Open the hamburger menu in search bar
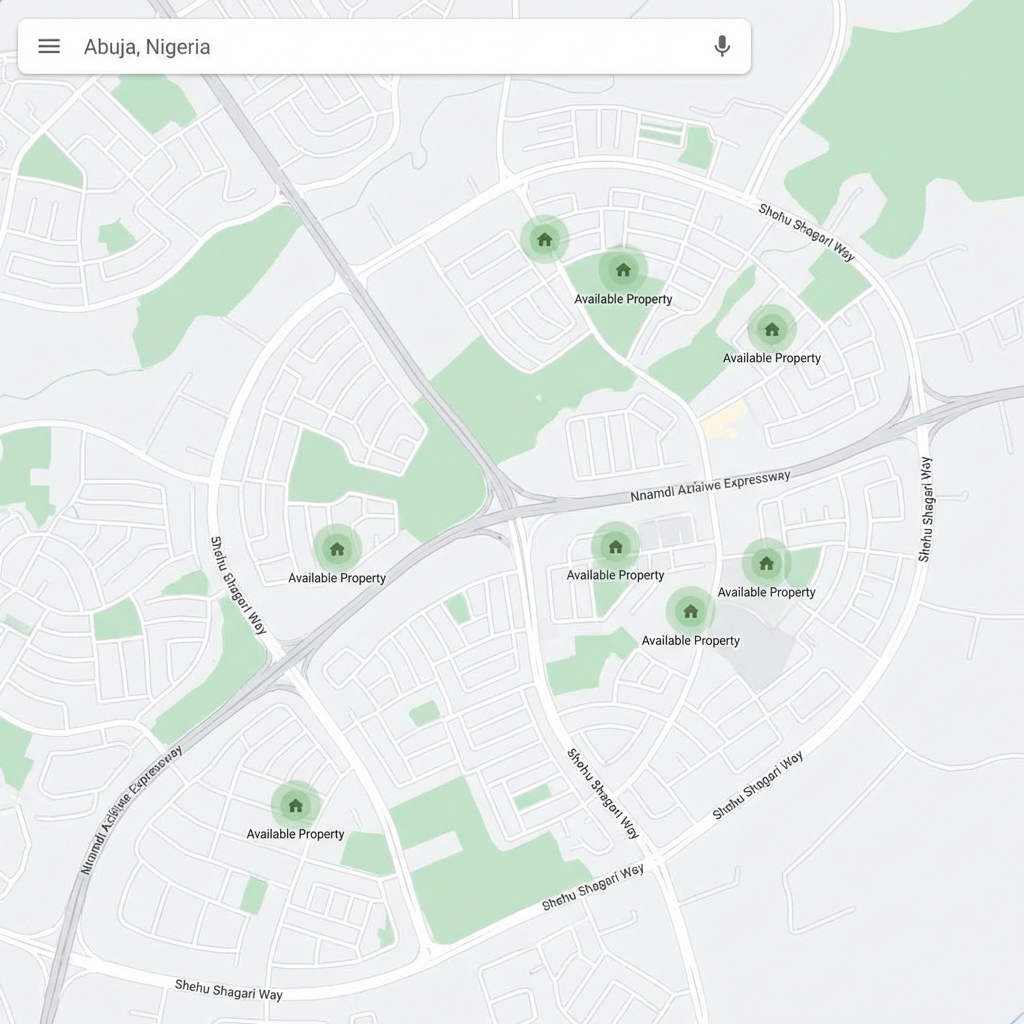1024x1024 pixels. coord(49,46)
